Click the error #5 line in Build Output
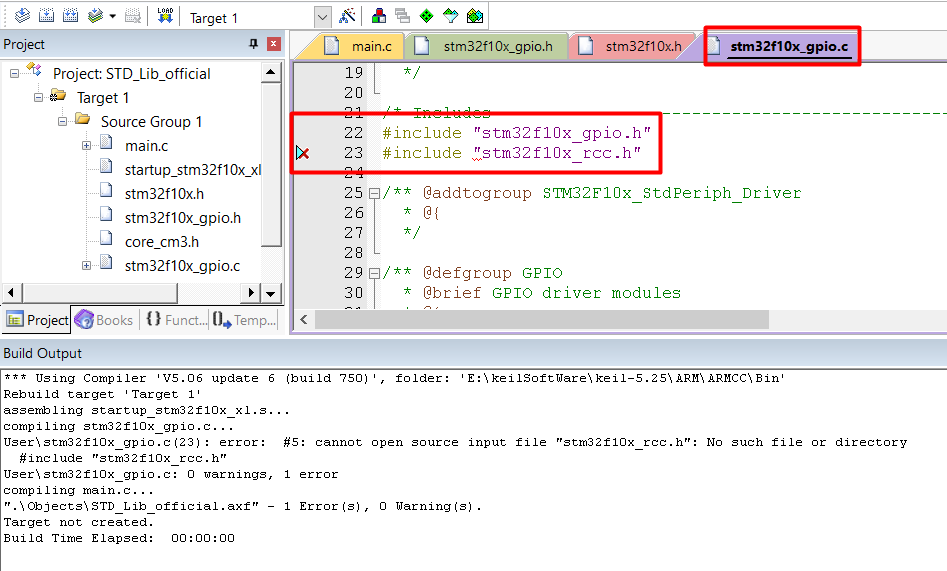Viewport: 947px width, 571px height. 455,442
